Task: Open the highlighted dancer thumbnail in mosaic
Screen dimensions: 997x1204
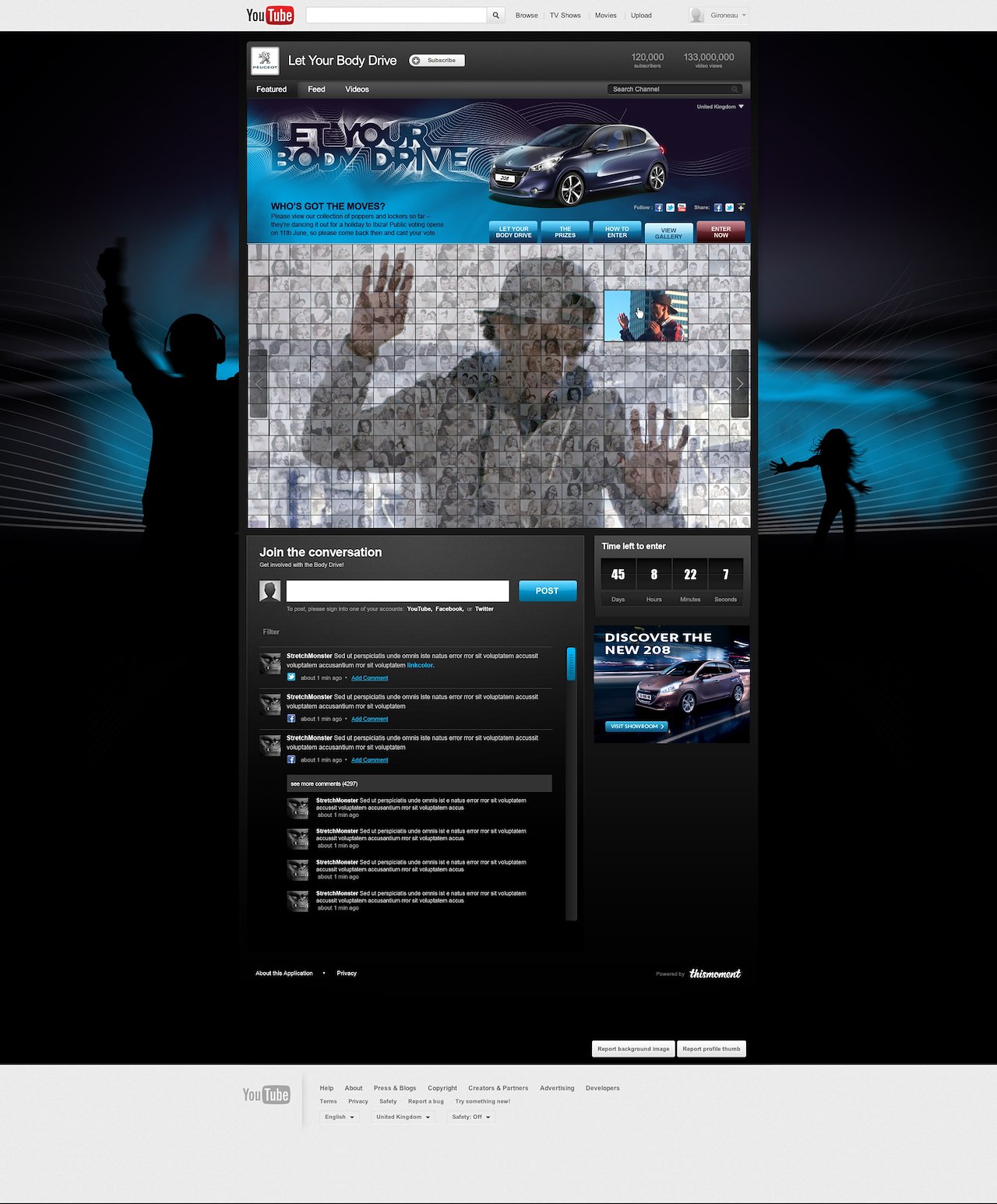Action: [646, 315]
